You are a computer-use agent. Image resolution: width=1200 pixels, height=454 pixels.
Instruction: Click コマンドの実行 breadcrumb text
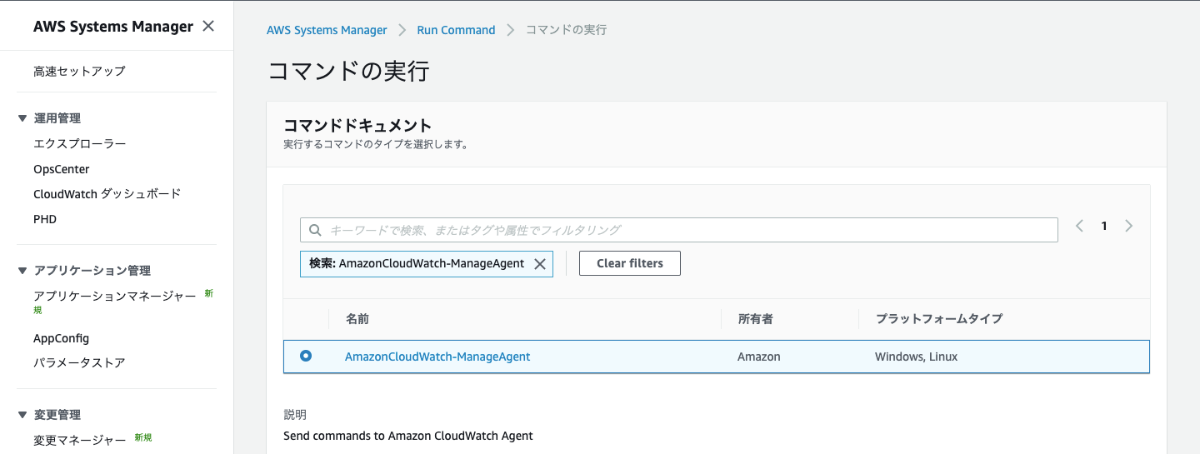tap(566, 30)
